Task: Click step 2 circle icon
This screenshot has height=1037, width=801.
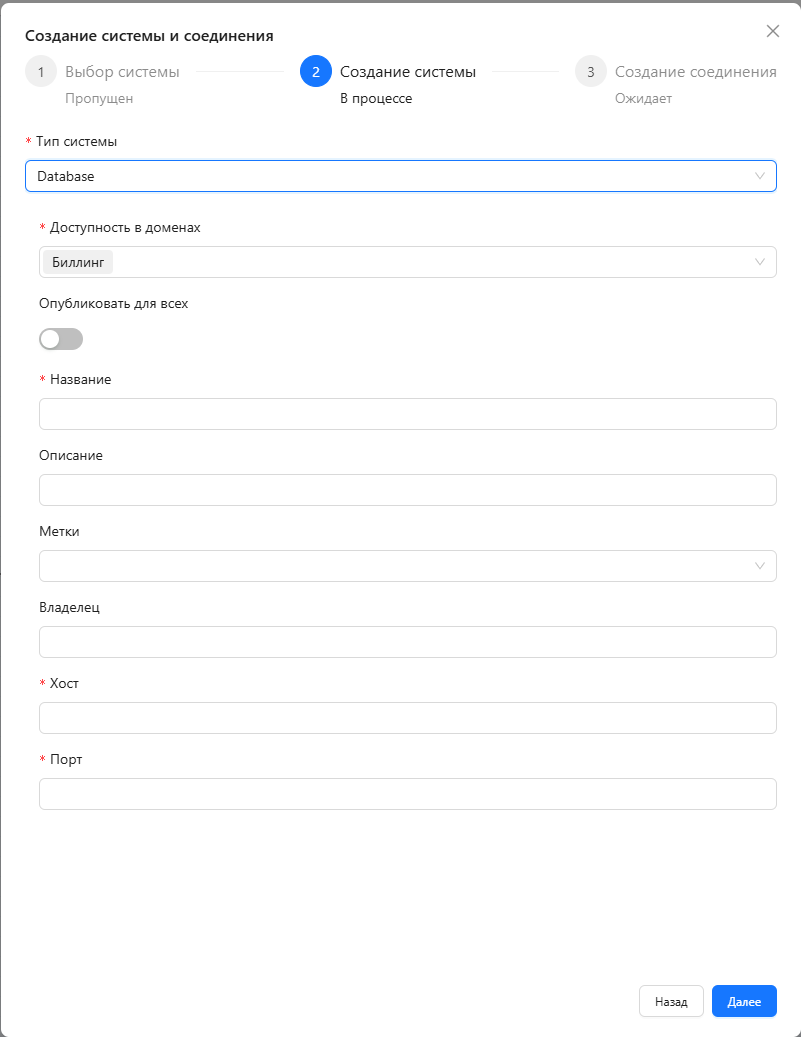Action: pyautogui.click(x=316, y=72)
